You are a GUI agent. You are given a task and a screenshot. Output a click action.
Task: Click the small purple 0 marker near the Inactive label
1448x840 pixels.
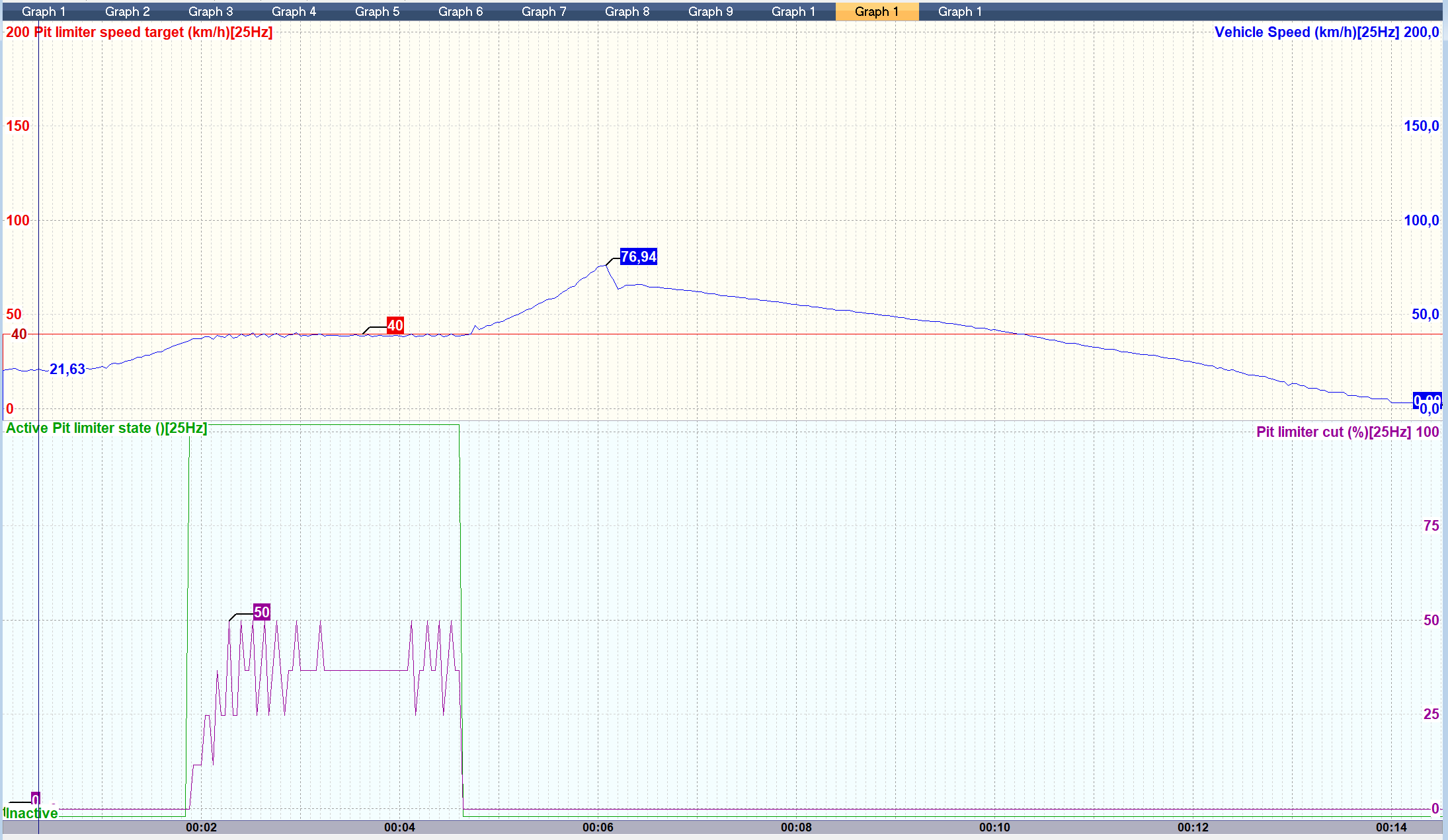pyautogui.click(x=36, y=799)
